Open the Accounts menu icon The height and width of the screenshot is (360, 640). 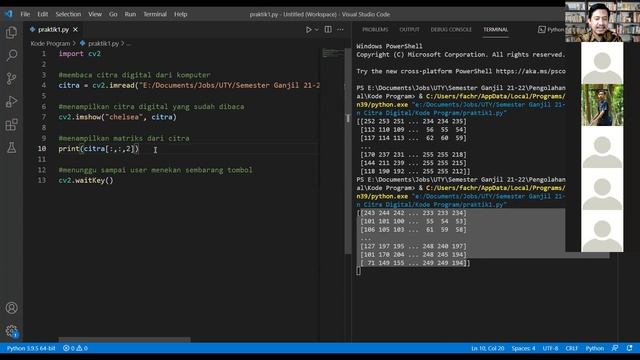pos(11,308)
